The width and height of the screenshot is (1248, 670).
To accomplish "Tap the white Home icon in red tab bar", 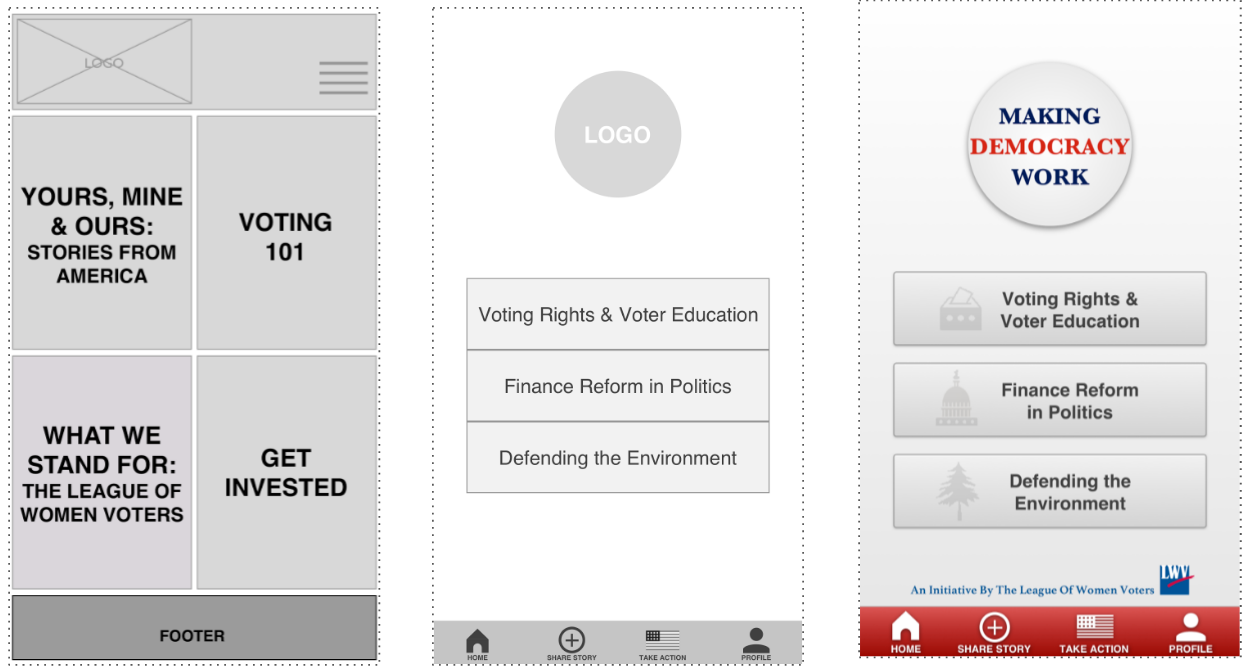I will [x=905, y=628].
